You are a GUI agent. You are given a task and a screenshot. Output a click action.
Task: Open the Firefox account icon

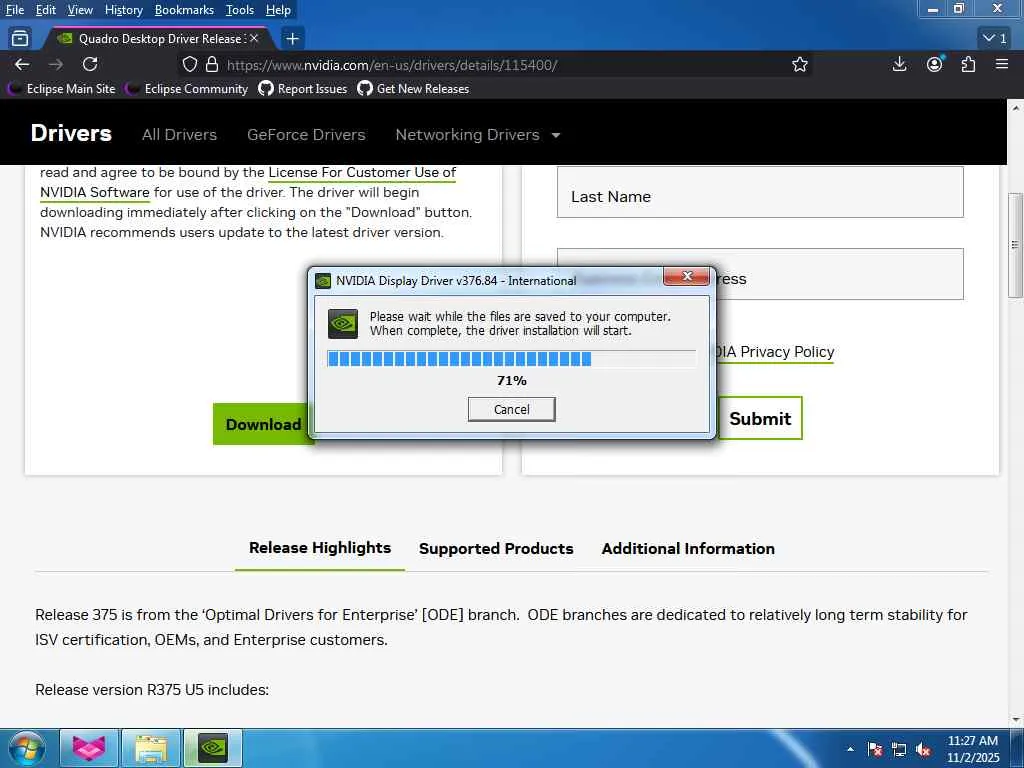[x=935, y=64]
